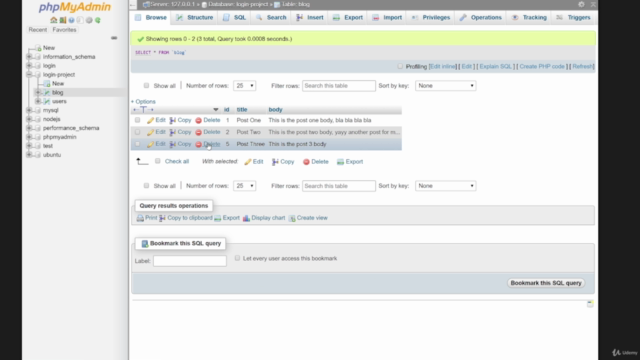Open the Tracking tab
The image size is (640, 360).
pos(529,18)
